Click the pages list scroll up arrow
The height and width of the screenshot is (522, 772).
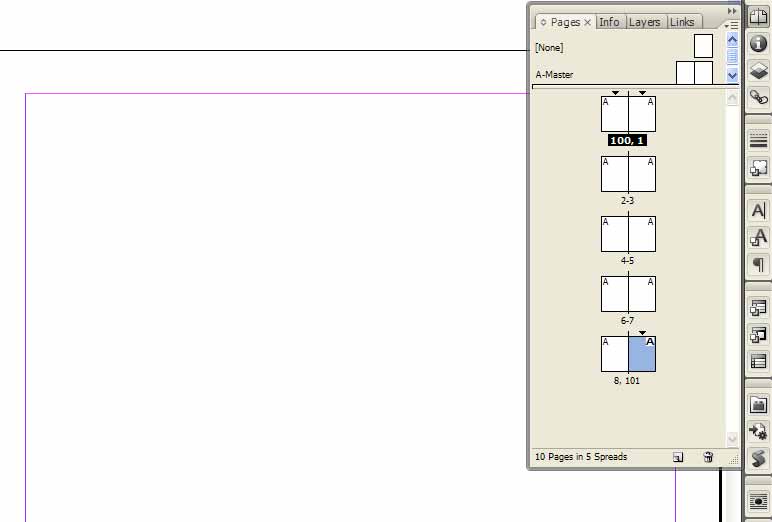click(732, 98)
